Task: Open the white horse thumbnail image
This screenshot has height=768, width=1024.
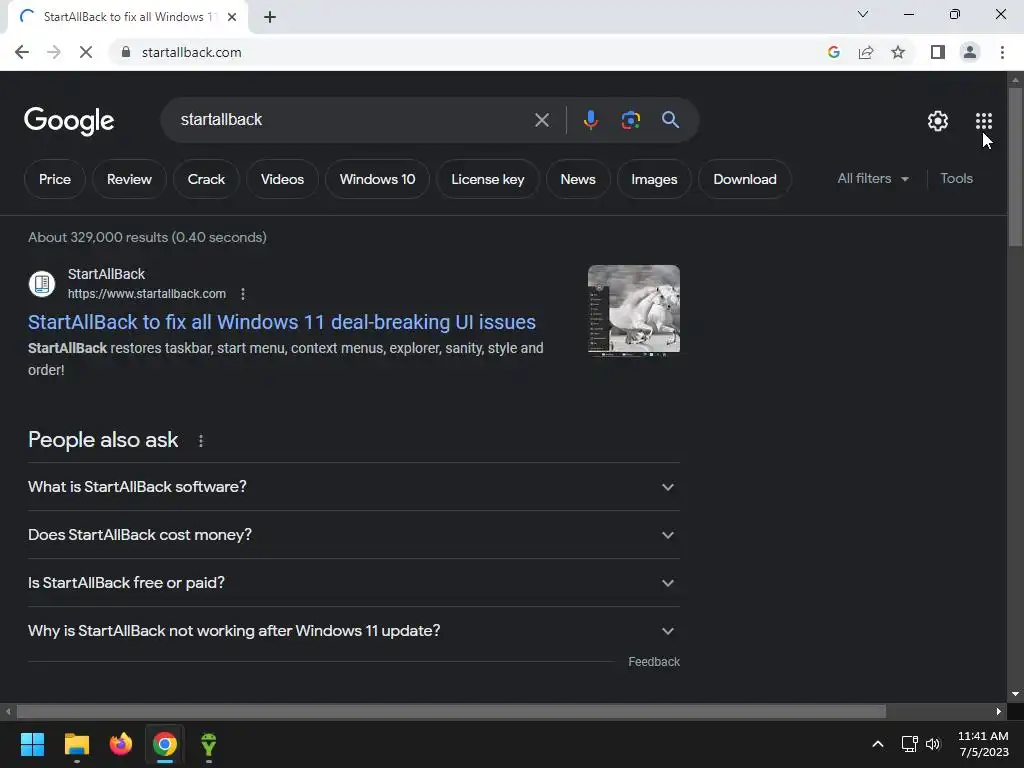Action: 633,310
